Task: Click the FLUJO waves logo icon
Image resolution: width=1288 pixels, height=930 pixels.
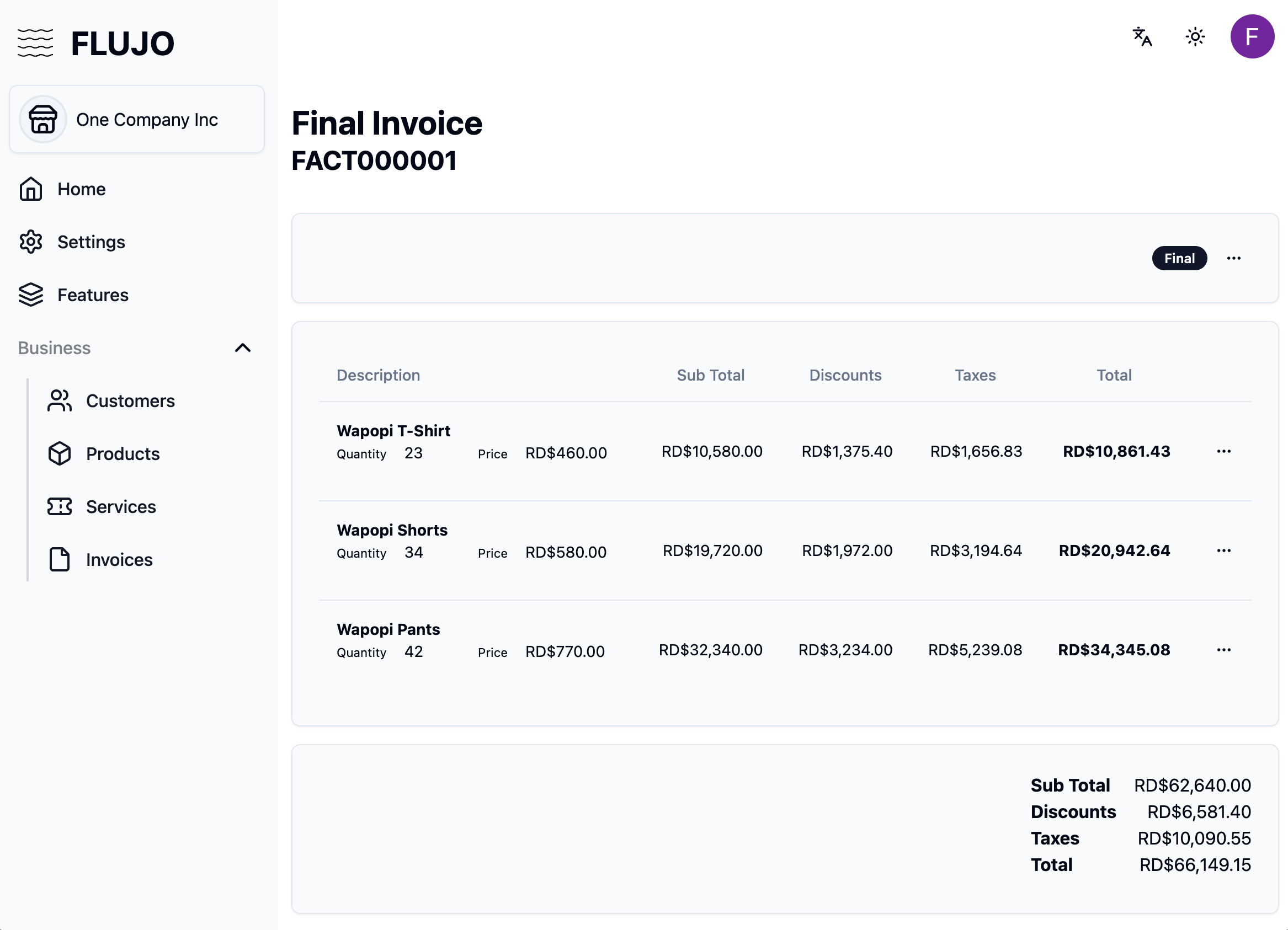Action: tap(35, 43)
